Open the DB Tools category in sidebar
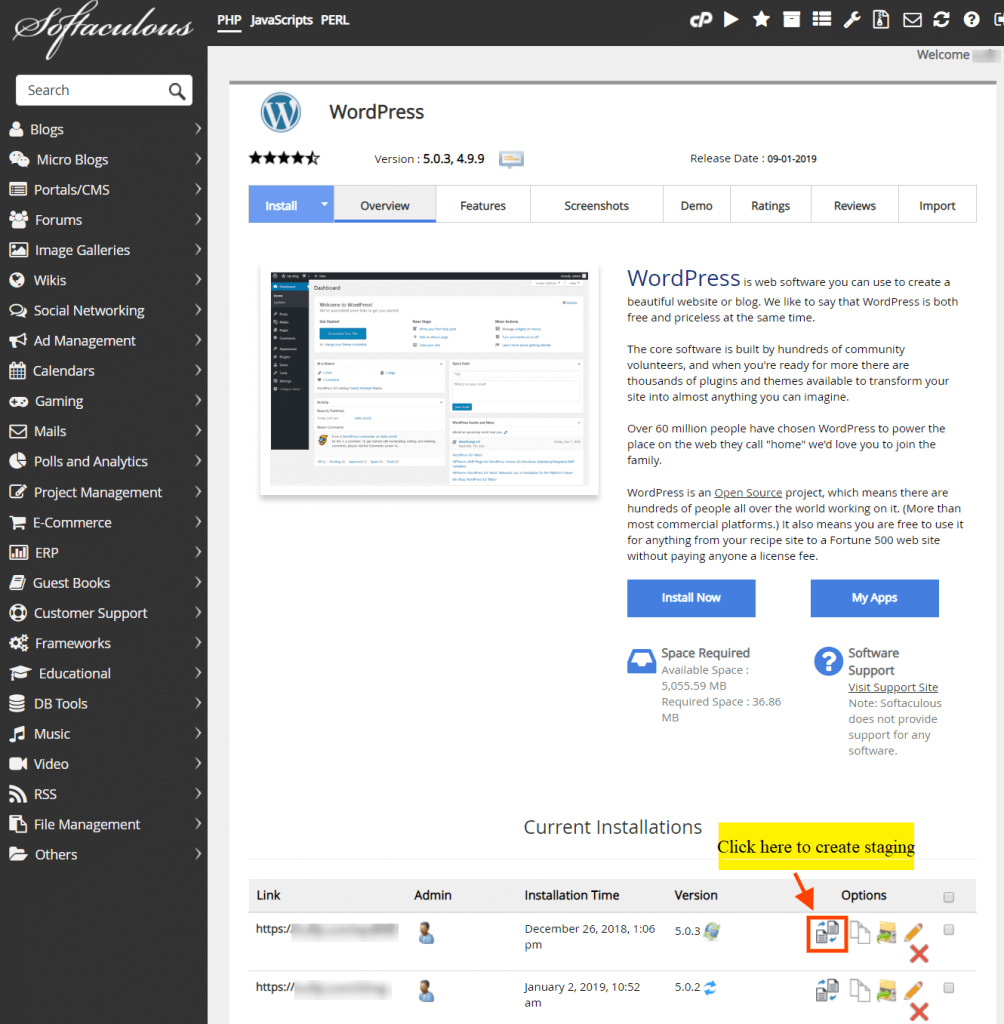This screenshot has width=1004, height=1024. pos(60,703)
